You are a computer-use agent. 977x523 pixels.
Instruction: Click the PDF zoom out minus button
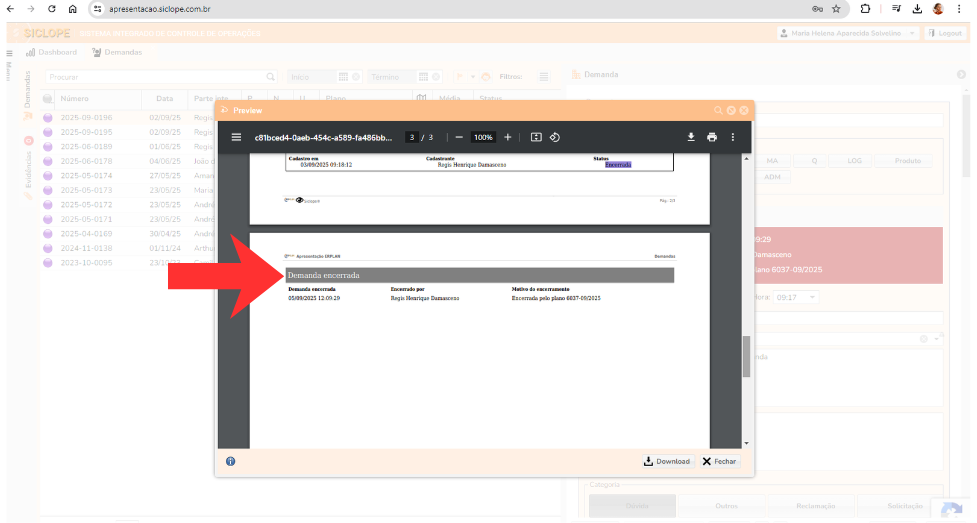tap(459, 137)
